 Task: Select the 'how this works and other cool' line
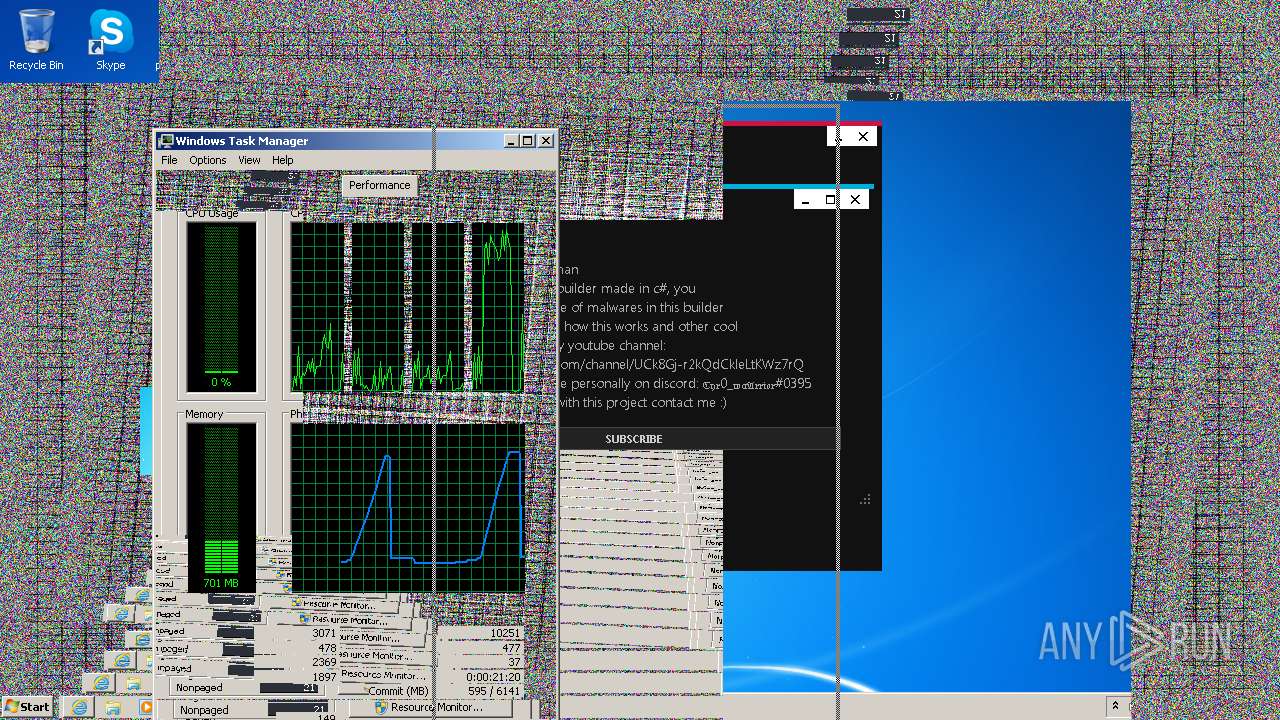coord(650,327)
